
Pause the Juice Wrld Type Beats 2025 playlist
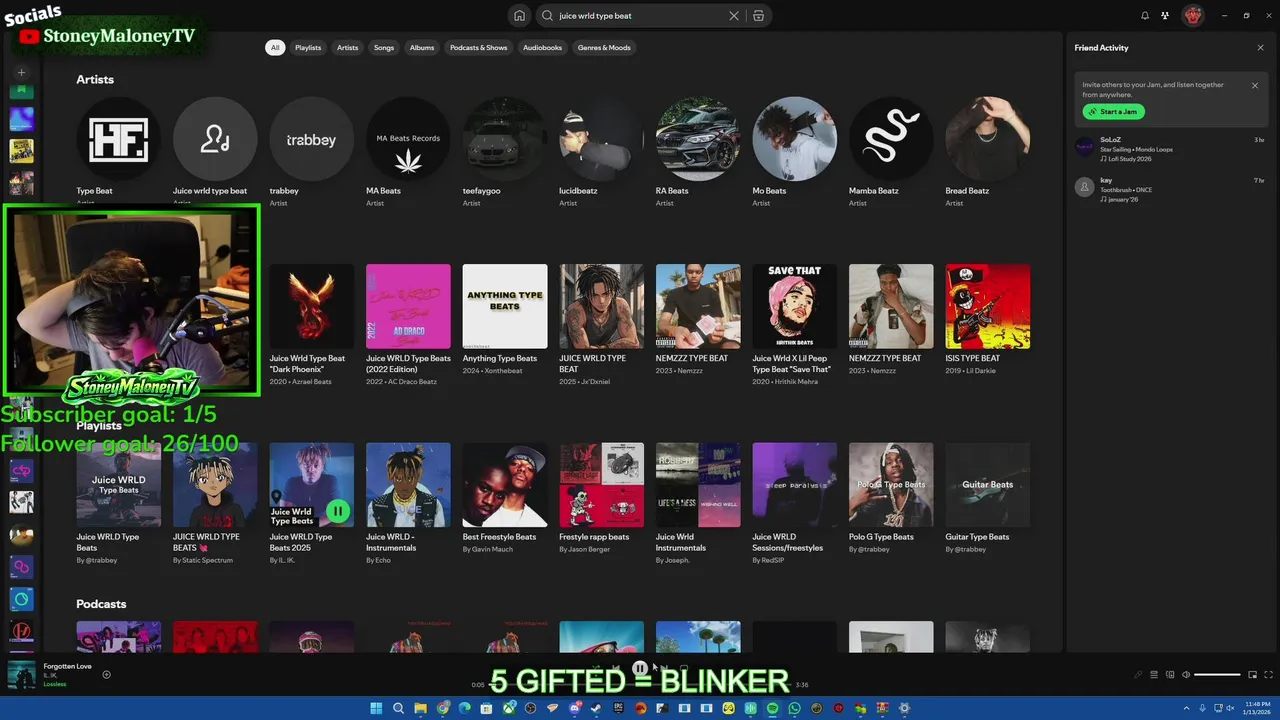(x=338, y=511)
